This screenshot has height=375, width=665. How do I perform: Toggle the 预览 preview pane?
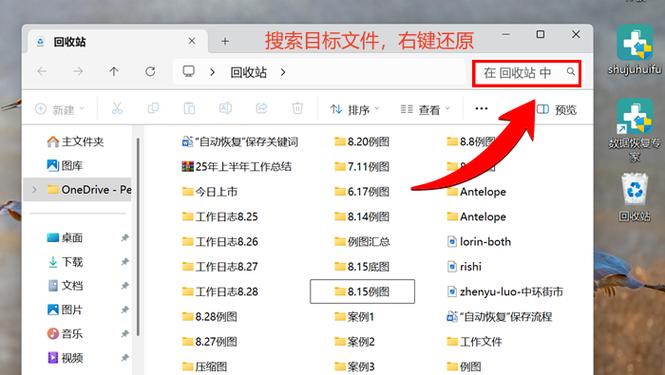[557, 109]
